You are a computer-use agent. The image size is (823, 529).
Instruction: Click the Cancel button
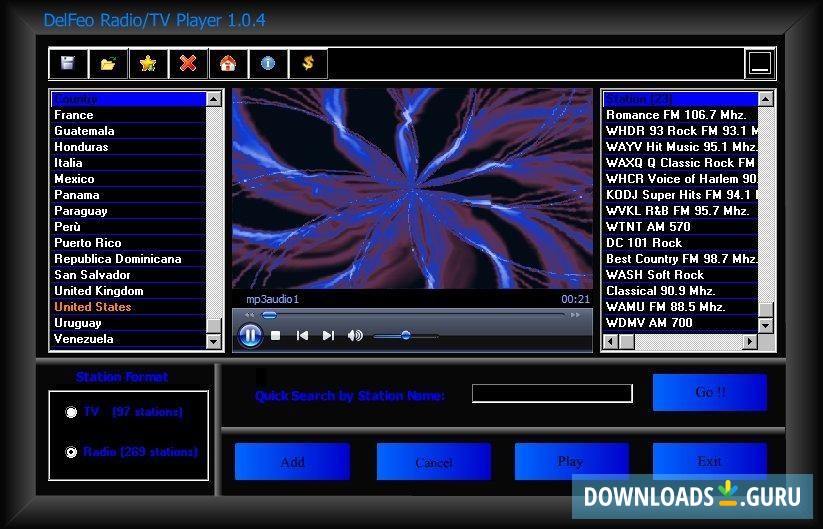(x=434, y=462)
